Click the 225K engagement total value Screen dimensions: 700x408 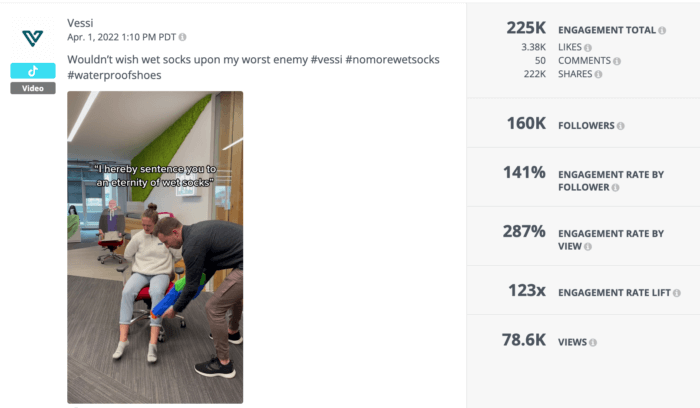pos(526,28)
